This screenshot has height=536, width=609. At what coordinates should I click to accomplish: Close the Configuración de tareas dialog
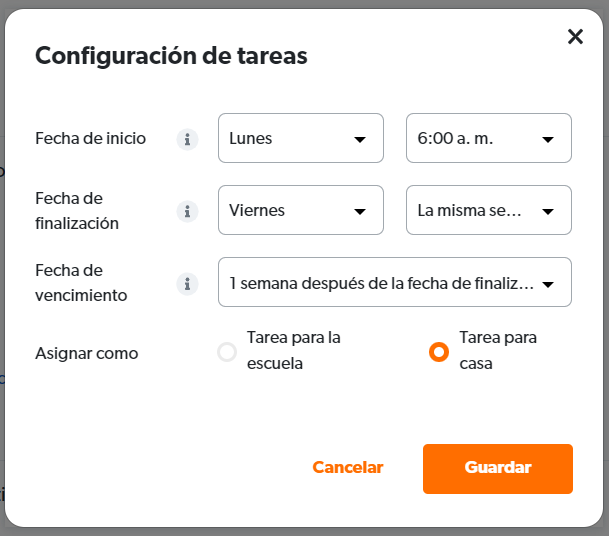point(575,37)
